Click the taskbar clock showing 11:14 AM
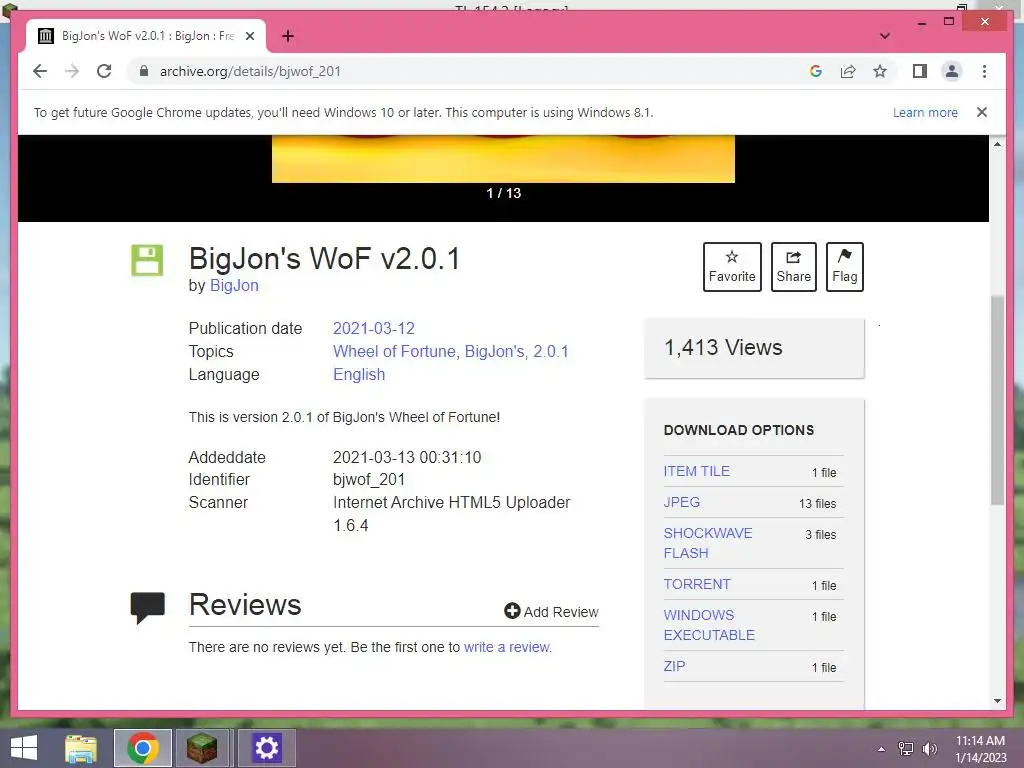The width and height of the screenshot is (1024, 768). (x=980, y=749)
